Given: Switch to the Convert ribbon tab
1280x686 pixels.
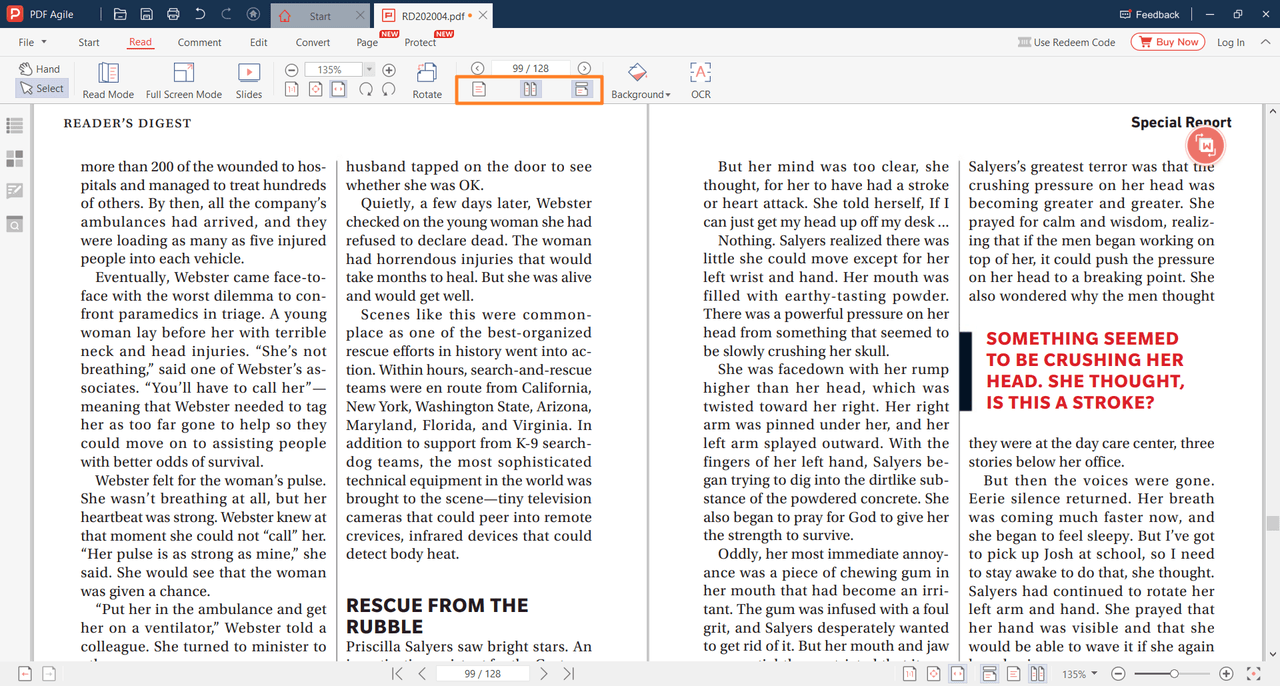Looking at the screenshot, I should tap(312, 42).
